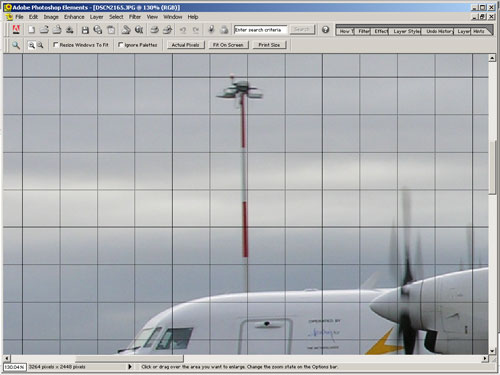The width and height of the screenshot is (500, 375).
Task: Create a new document using the toolbar
Action: [32, 30]
